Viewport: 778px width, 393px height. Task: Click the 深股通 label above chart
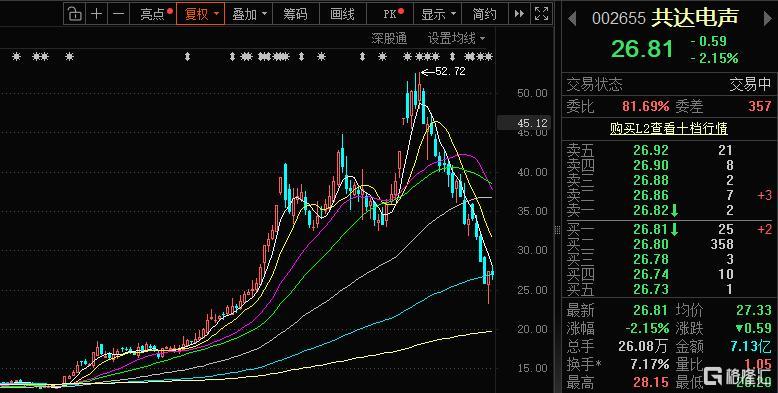[389, 38]
